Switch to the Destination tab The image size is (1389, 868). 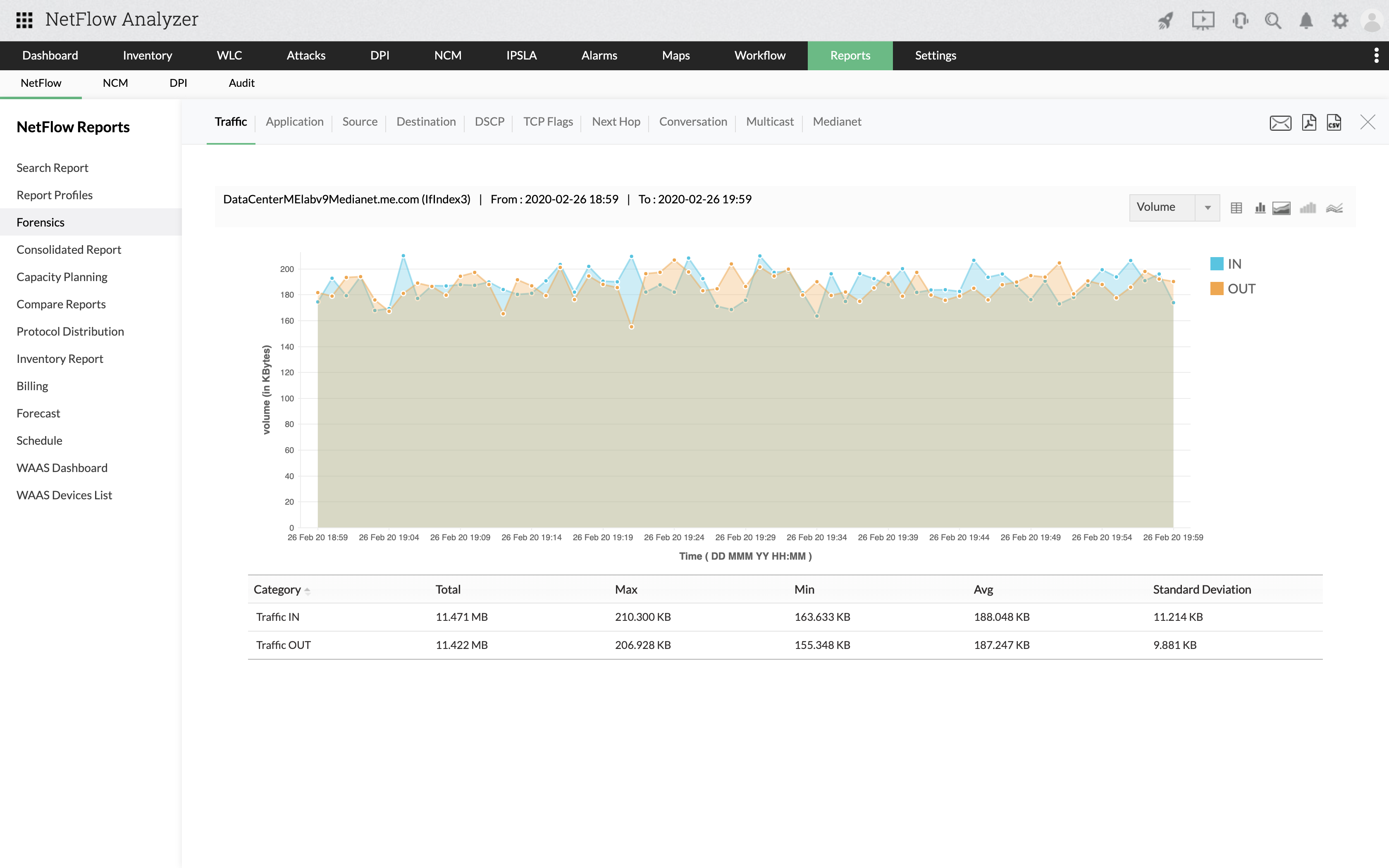pyautogui.click(x=425, y=122)
